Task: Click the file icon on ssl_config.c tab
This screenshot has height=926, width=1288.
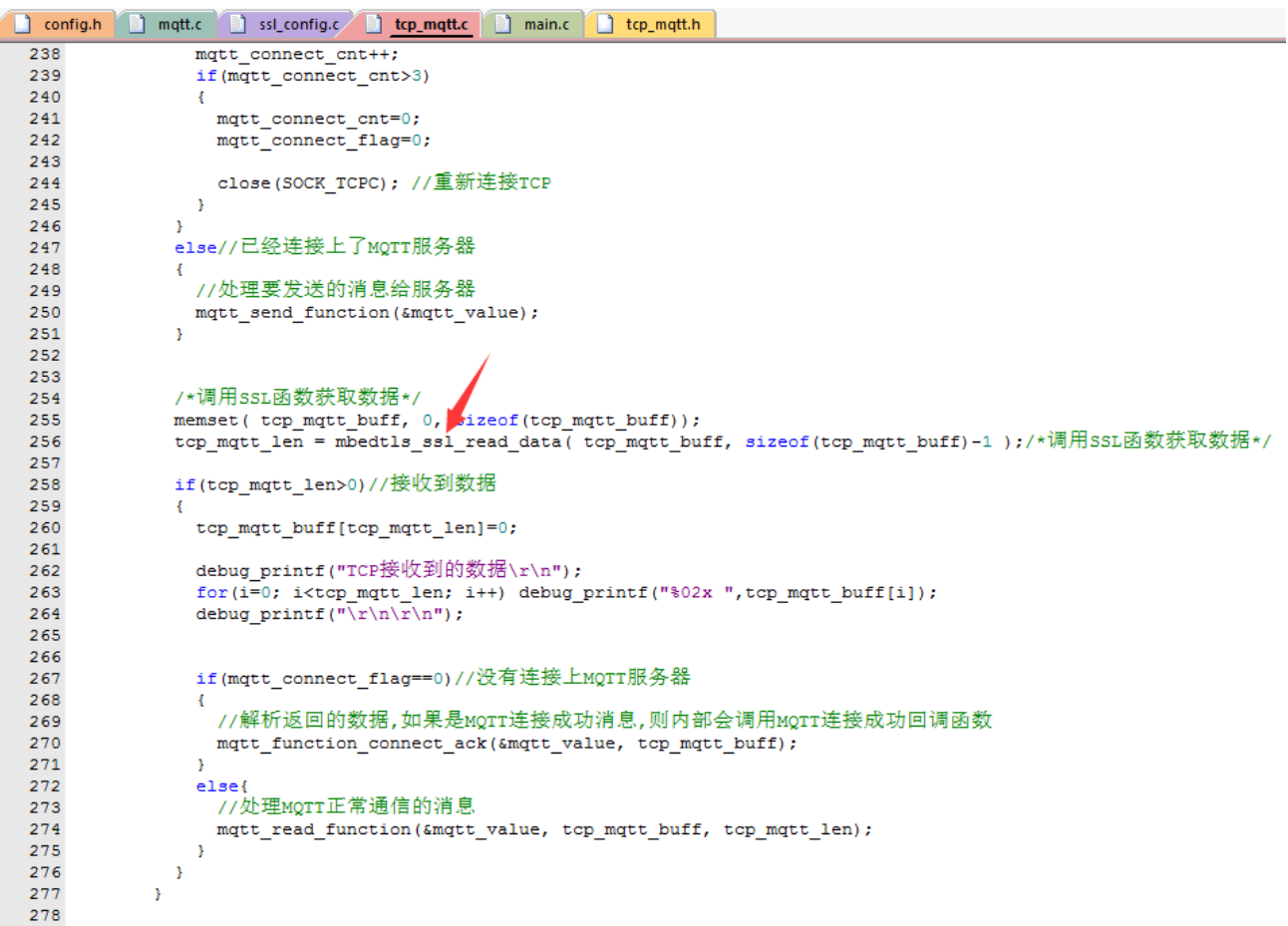Action: click(238, 24)
